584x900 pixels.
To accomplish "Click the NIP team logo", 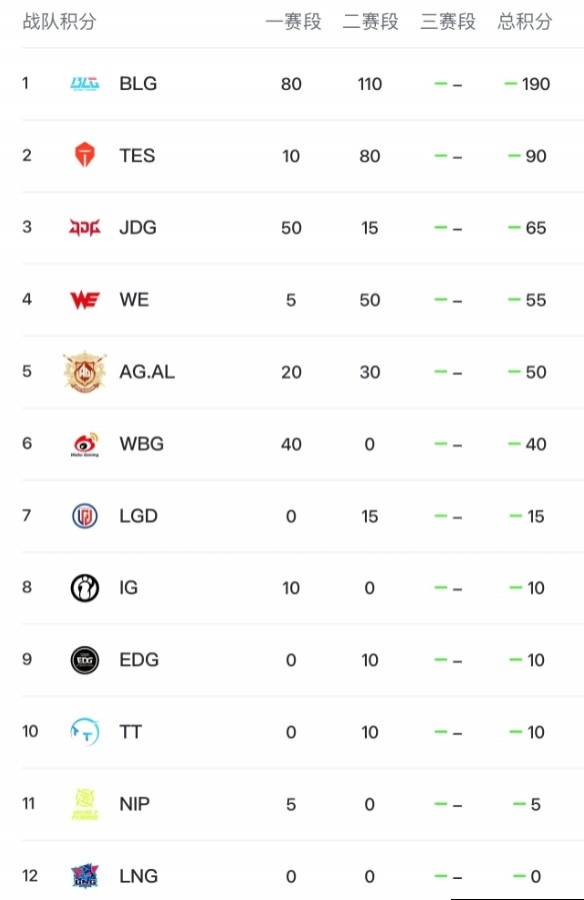I will click(x=84, y=804).
